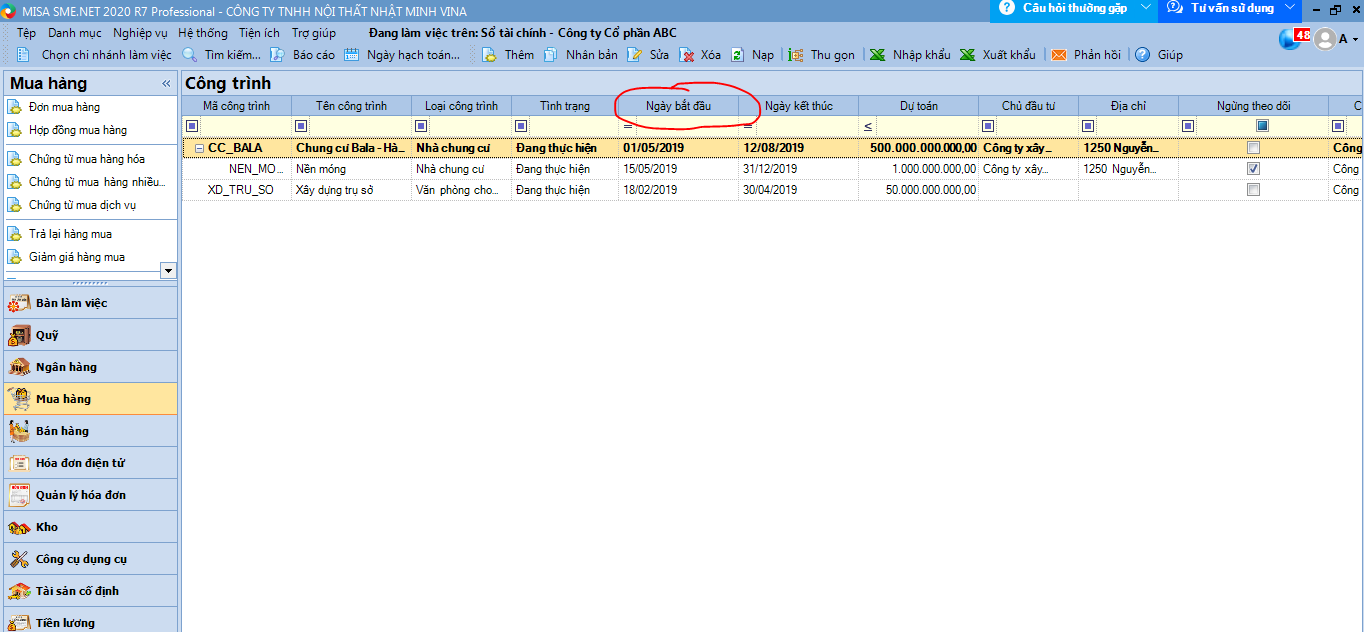Open the notification globe with 48 badge

tap(1293, 39)
